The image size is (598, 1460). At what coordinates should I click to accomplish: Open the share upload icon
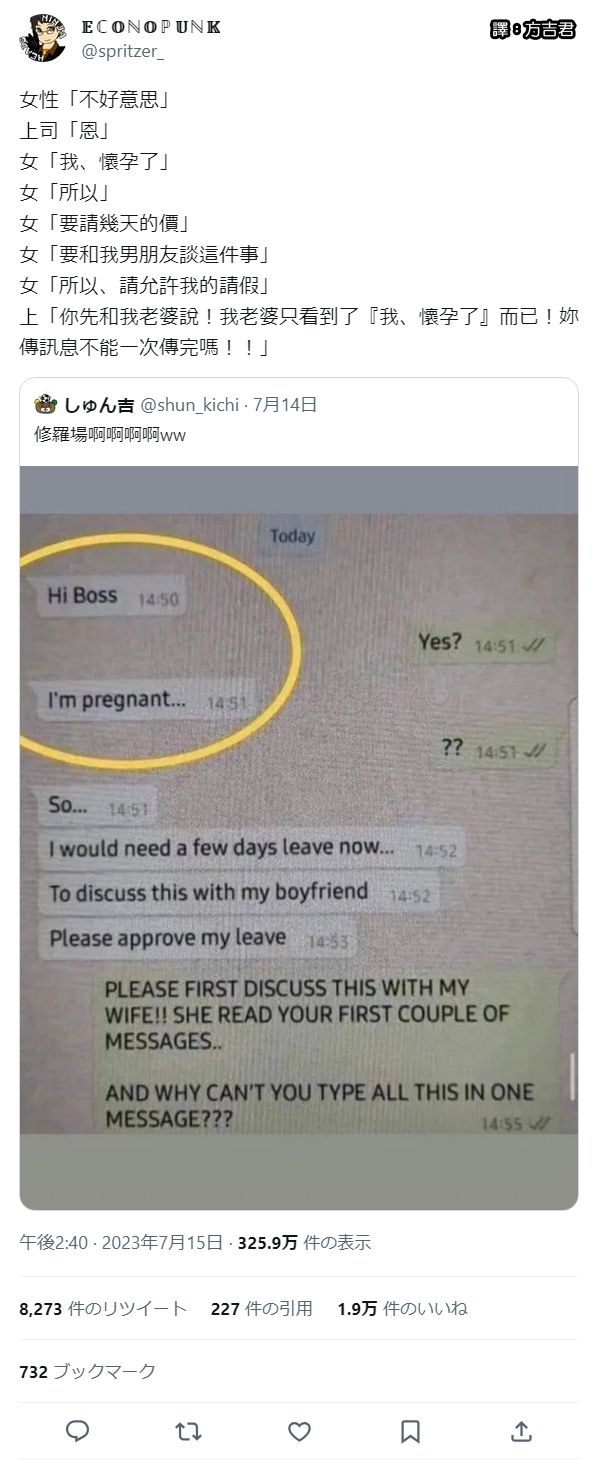point(520,1431)
